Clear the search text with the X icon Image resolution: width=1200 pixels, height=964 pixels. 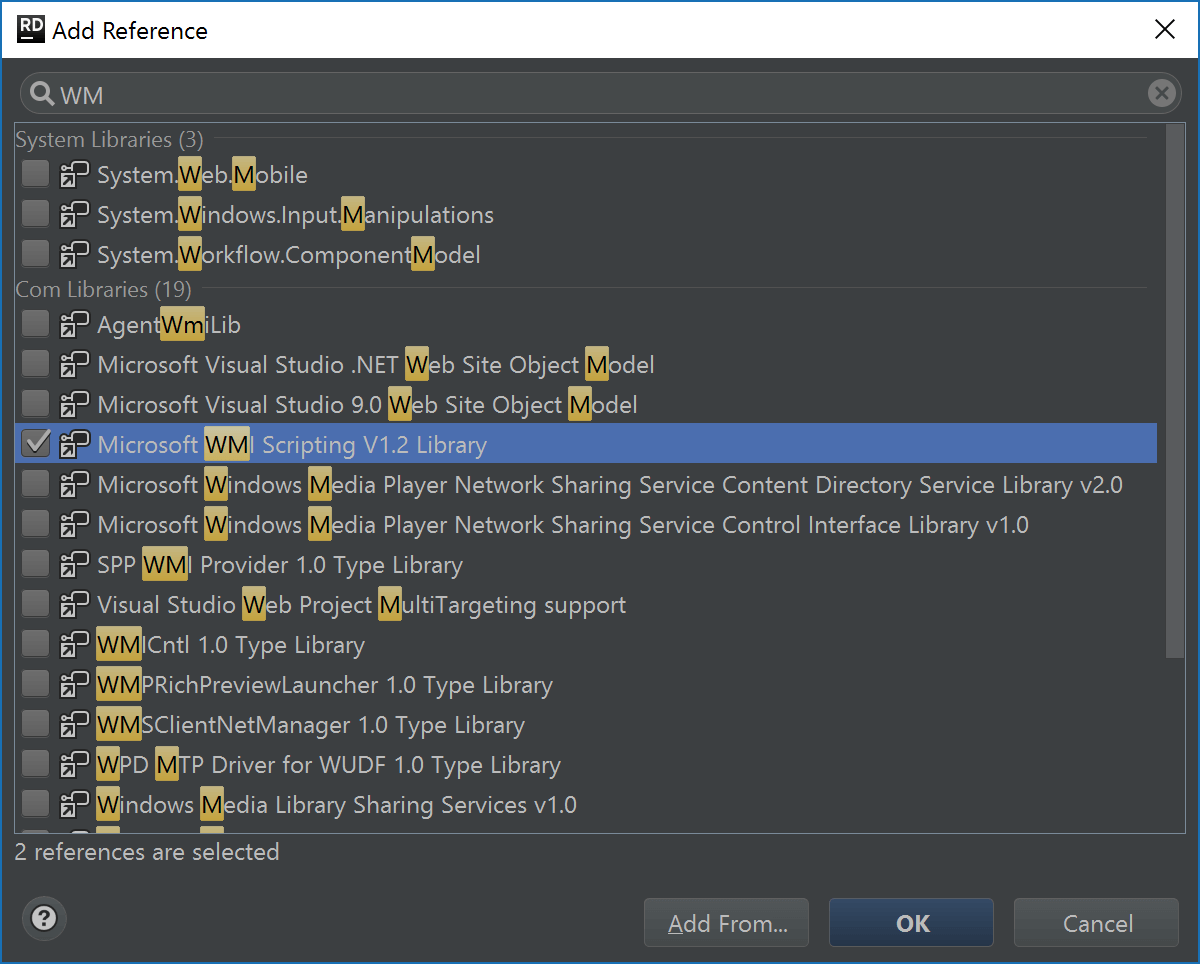coord(1161,94)
